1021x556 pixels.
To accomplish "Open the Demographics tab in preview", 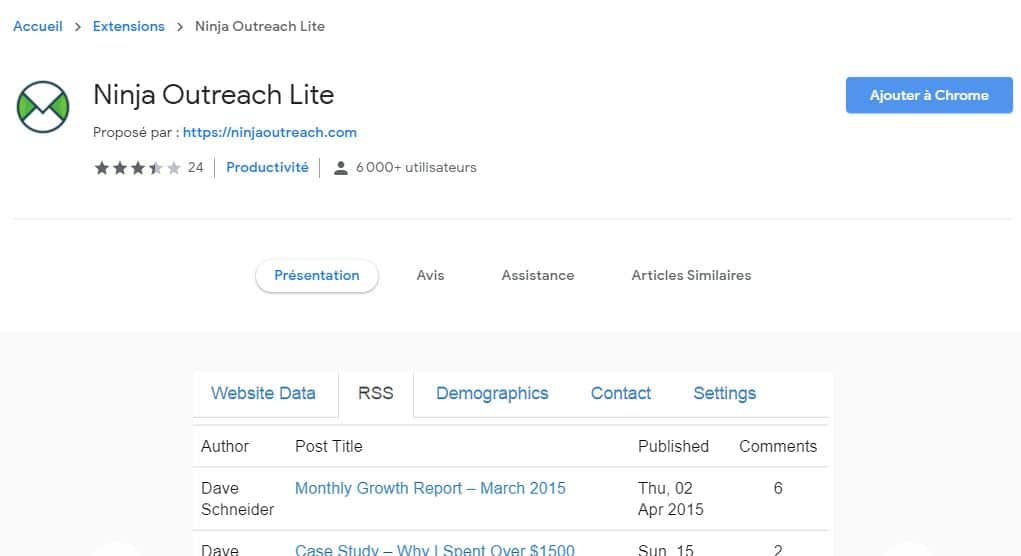I will coord(492,393).
